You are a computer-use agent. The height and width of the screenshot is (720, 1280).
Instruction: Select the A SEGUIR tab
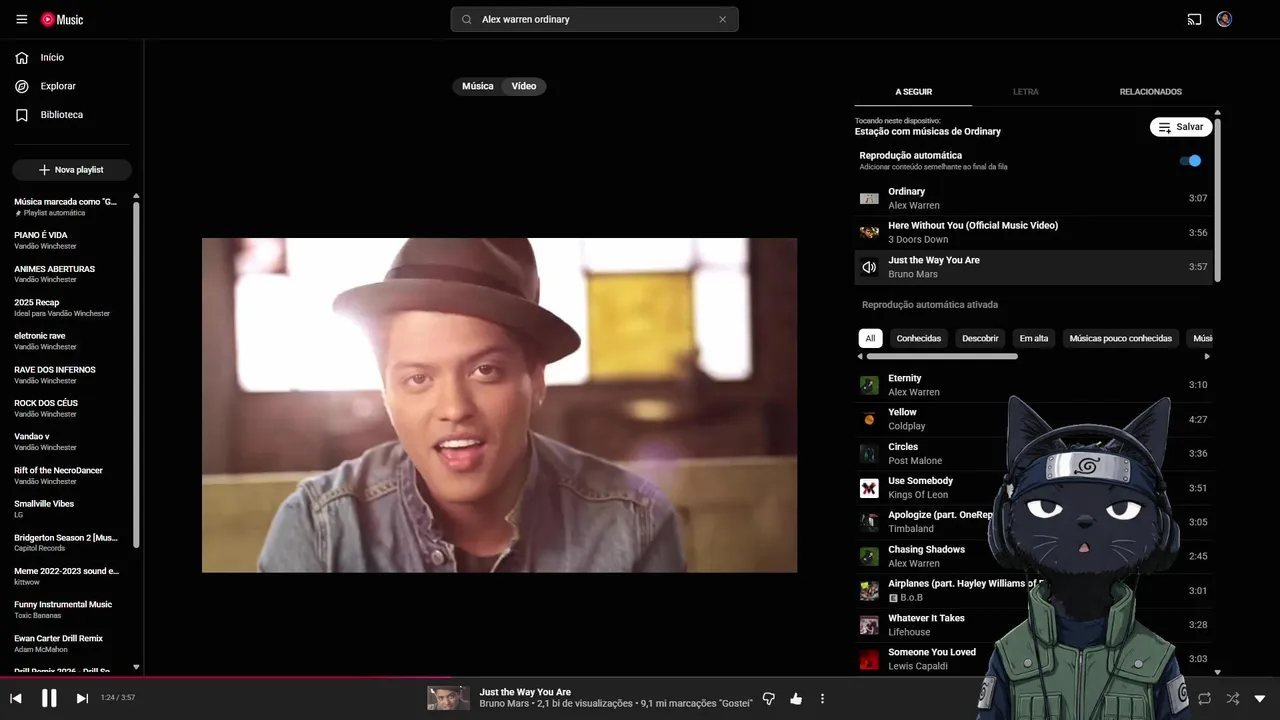(913, 92)
